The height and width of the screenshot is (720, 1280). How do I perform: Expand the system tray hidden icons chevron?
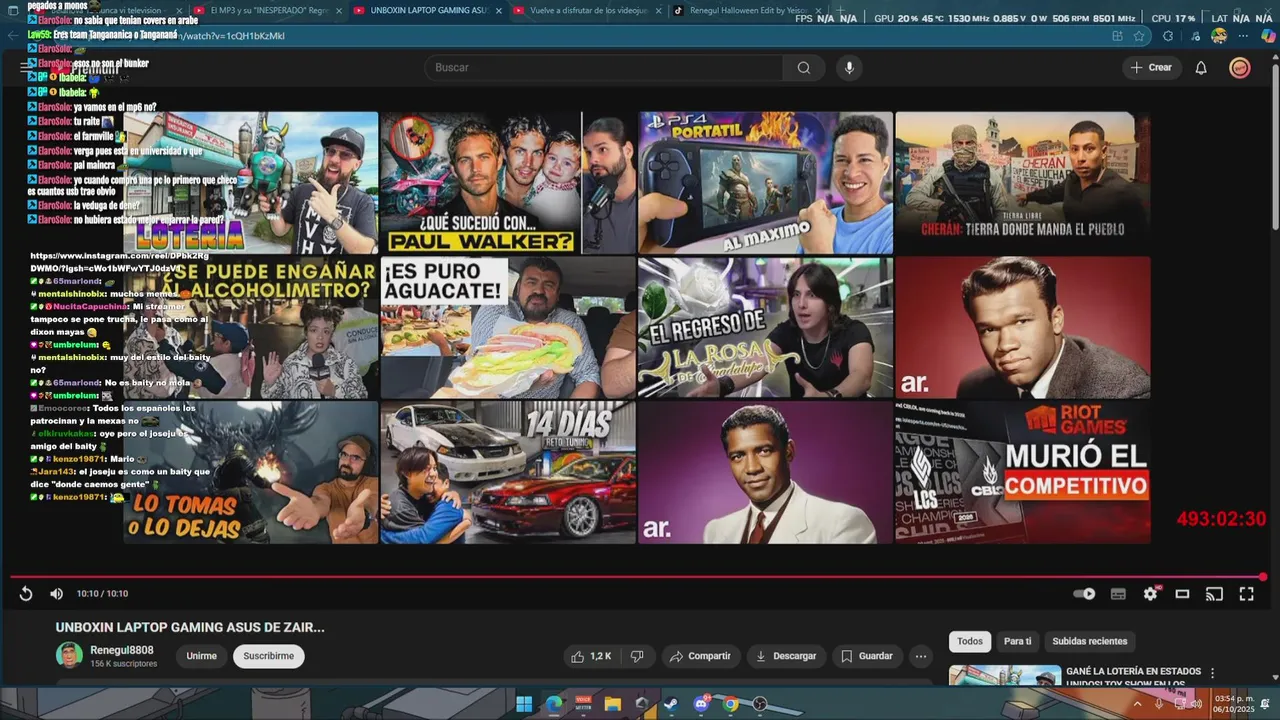tap(1137, 704)
